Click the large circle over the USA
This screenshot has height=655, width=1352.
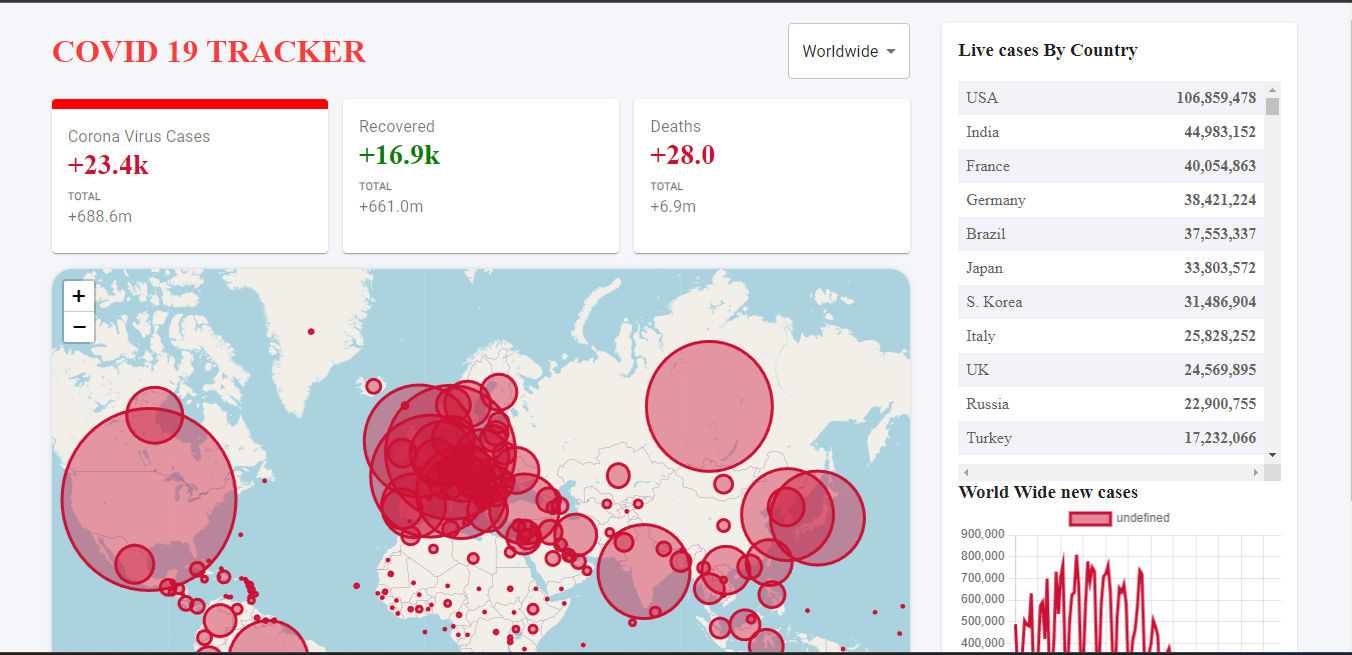pyautogui.click(x=149, y=500)
